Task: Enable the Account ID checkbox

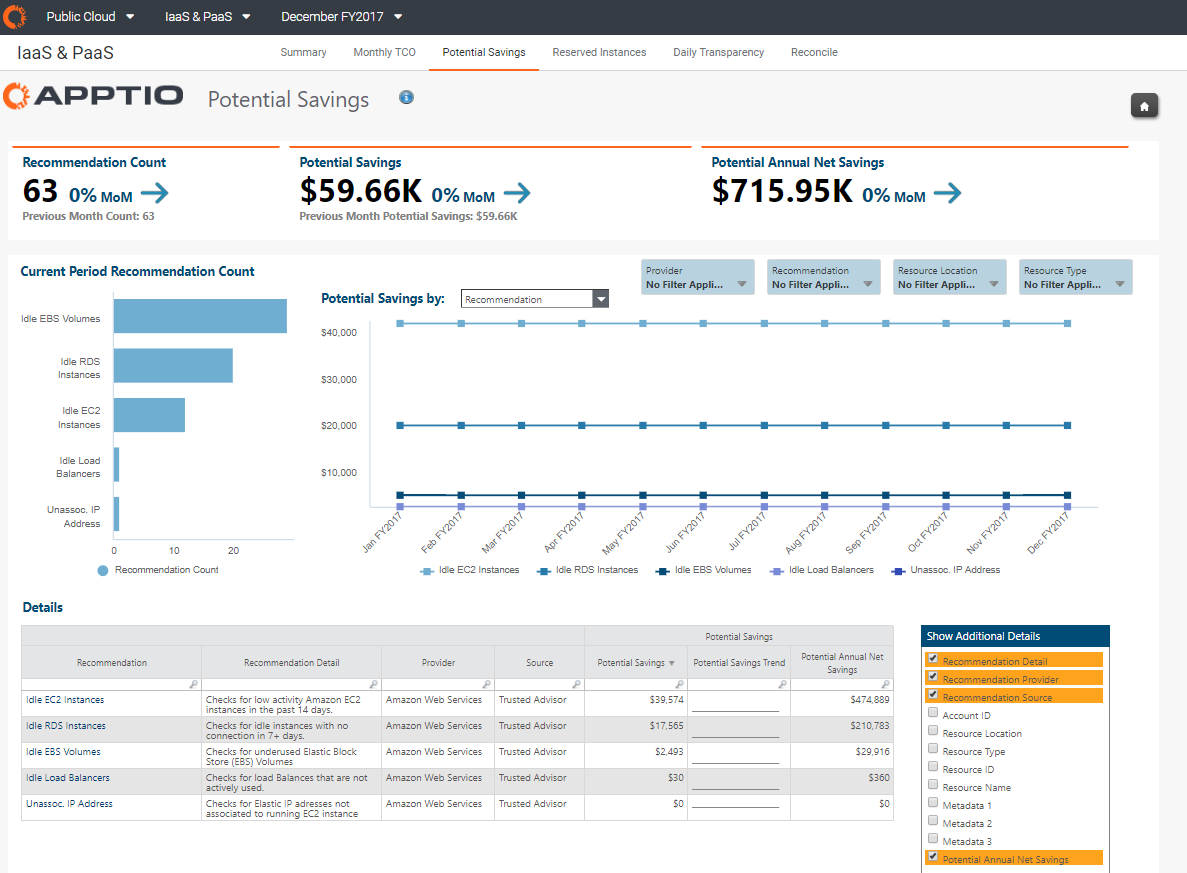Action: [933, 714]
